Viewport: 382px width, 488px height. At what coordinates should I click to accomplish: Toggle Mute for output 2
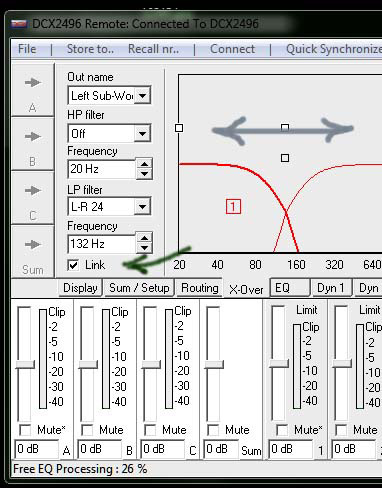click(341, 430)
